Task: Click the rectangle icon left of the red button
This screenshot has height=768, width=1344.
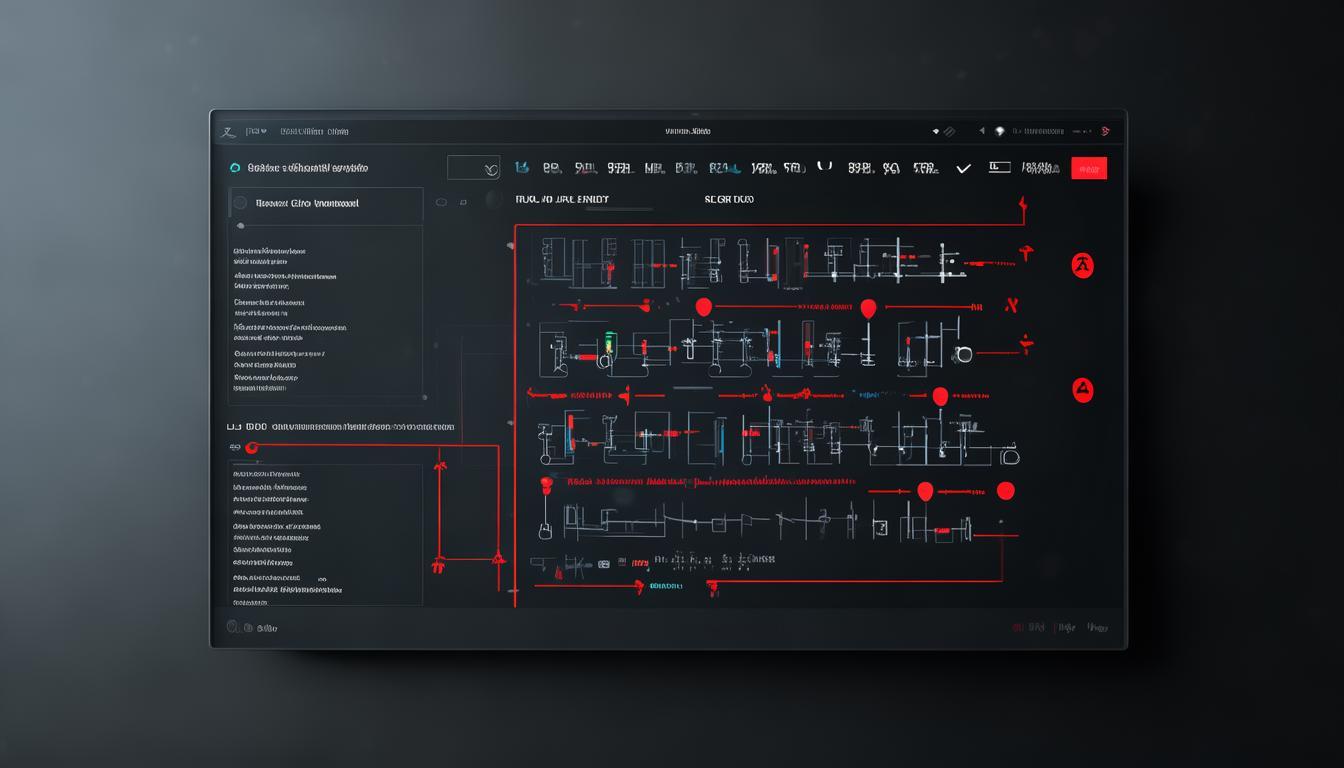Action: click(x=999, y=167)
